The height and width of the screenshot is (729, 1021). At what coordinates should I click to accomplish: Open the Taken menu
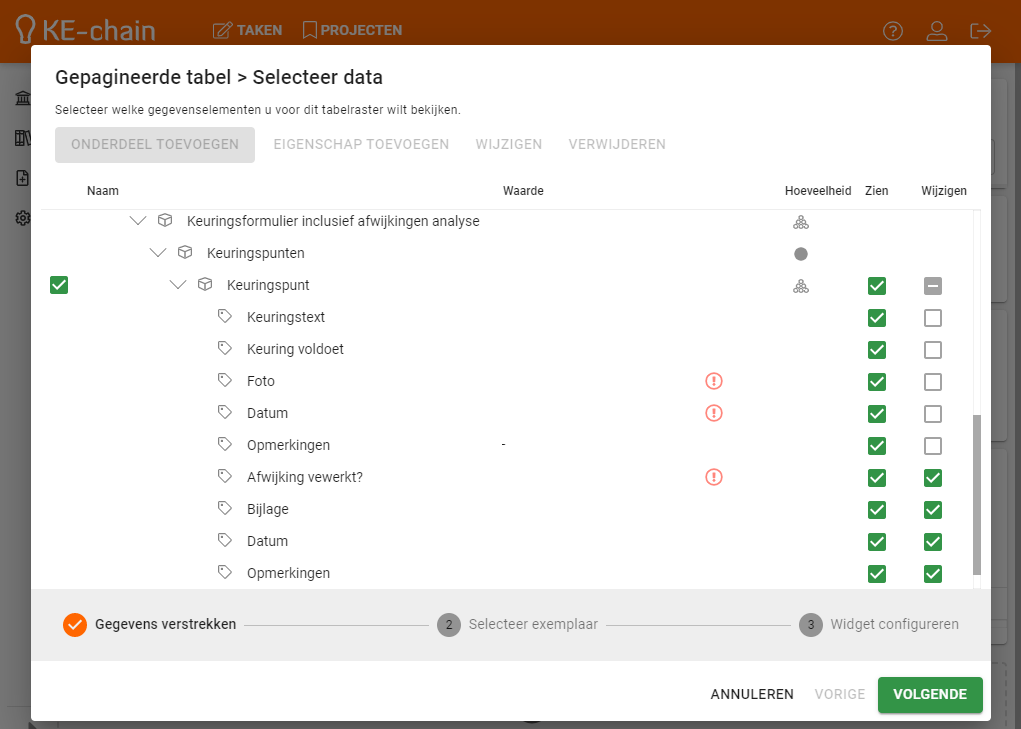(x=248, y=30)
